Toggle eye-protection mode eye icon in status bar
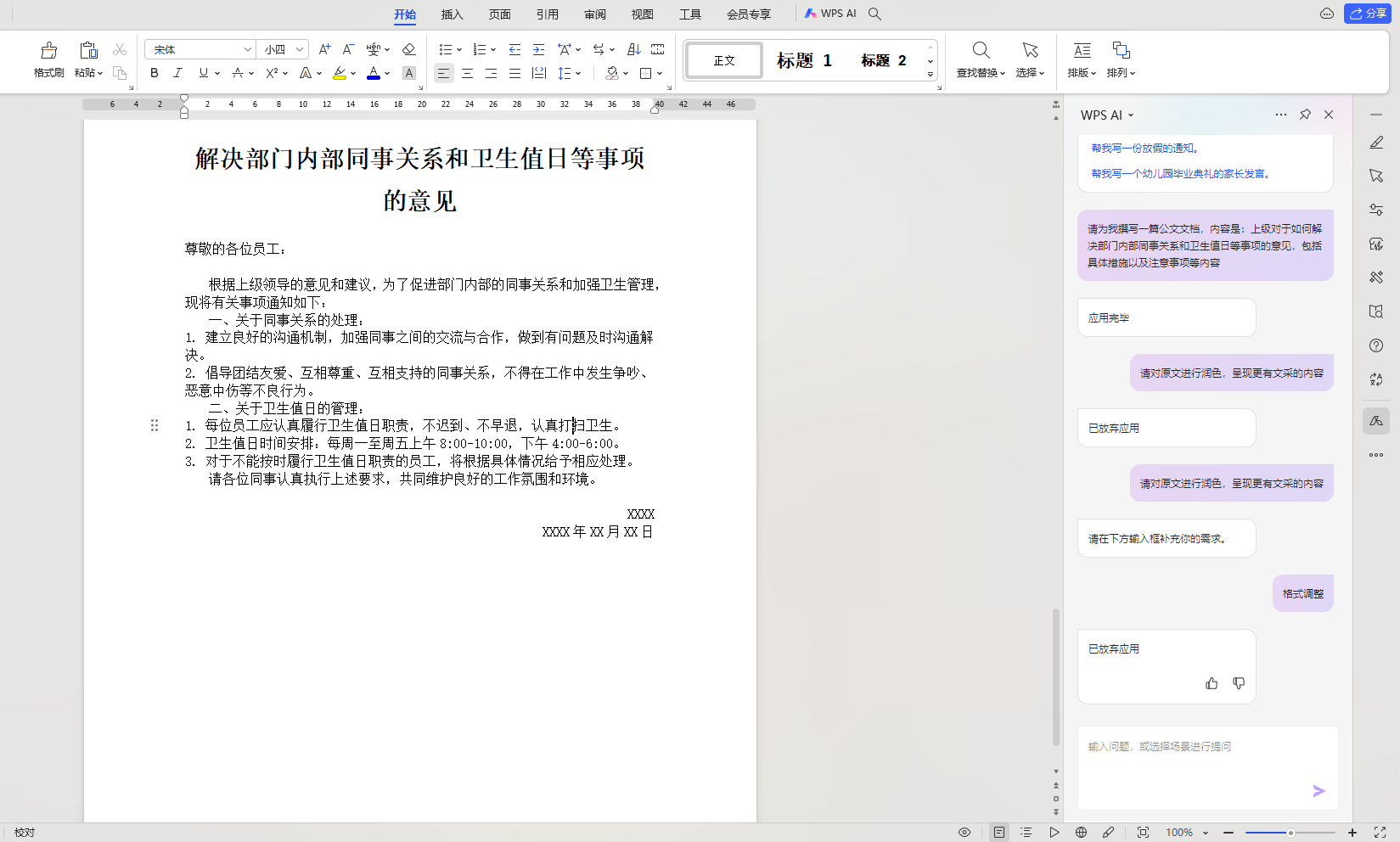The width and height of the screenshot is (1400, 842). pos(964,833)
